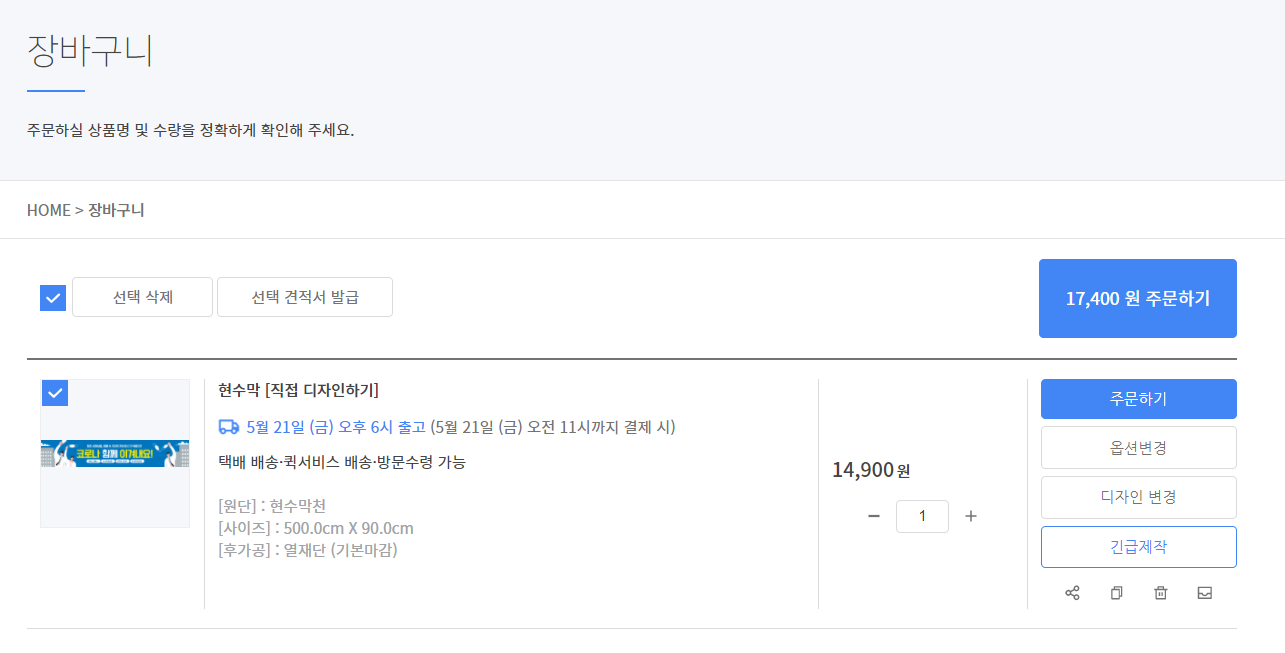Click the copy item icon

pos(1116,593)
